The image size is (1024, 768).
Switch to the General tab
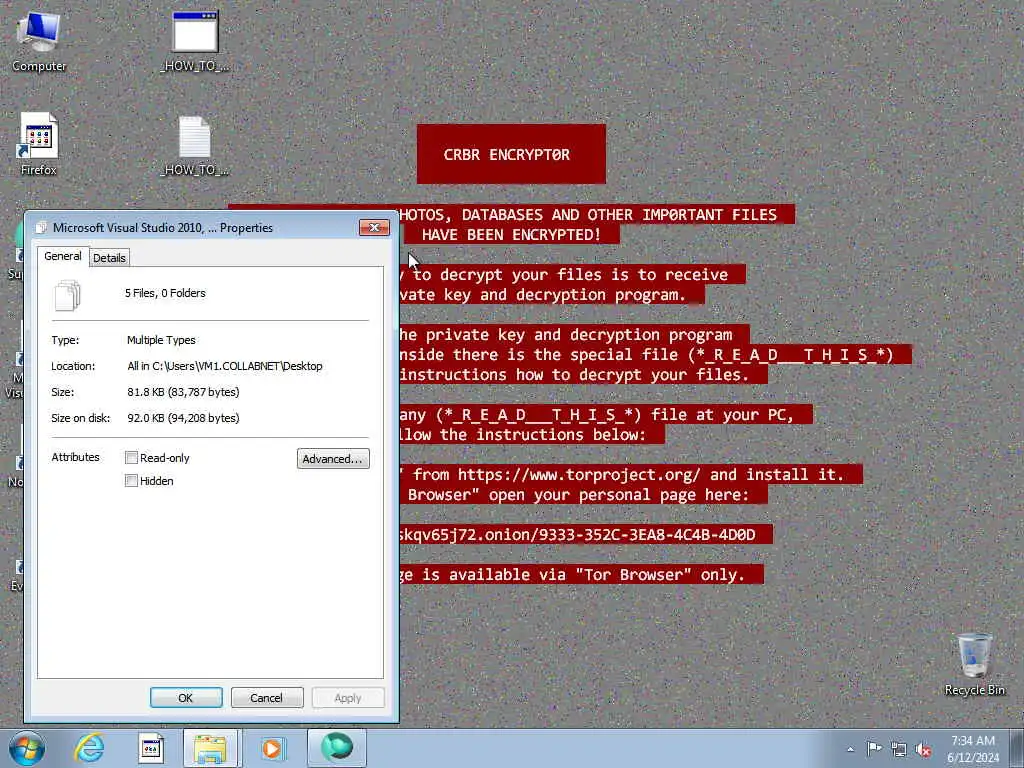(63, 256)
